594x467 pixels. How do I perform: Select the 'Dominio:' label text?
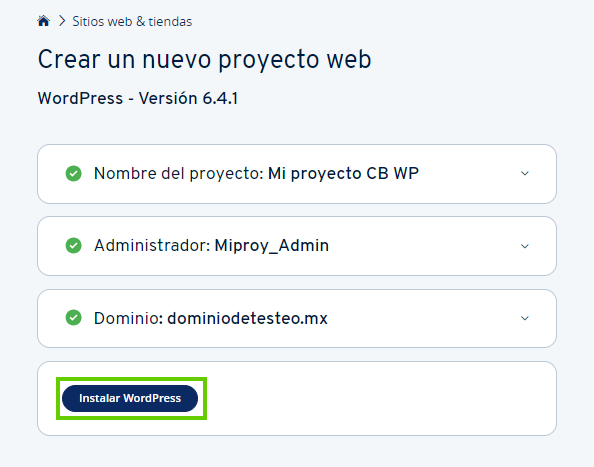(128, 318)
